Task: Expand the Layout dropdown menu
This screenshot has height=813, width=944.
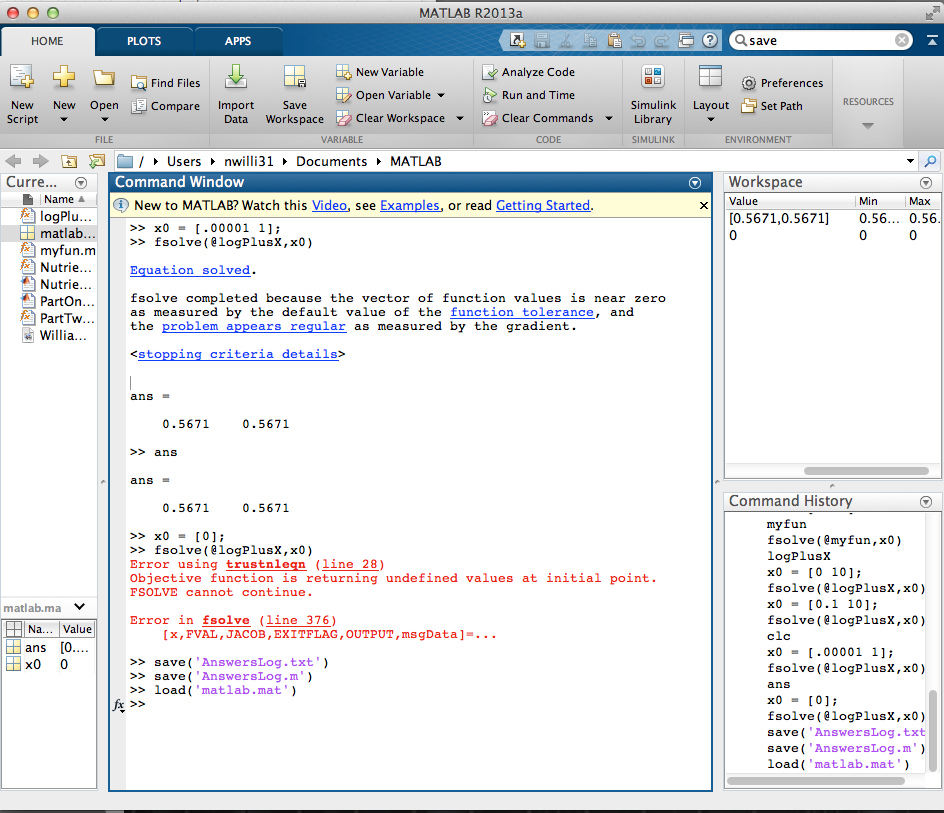Action: [711, 120]
